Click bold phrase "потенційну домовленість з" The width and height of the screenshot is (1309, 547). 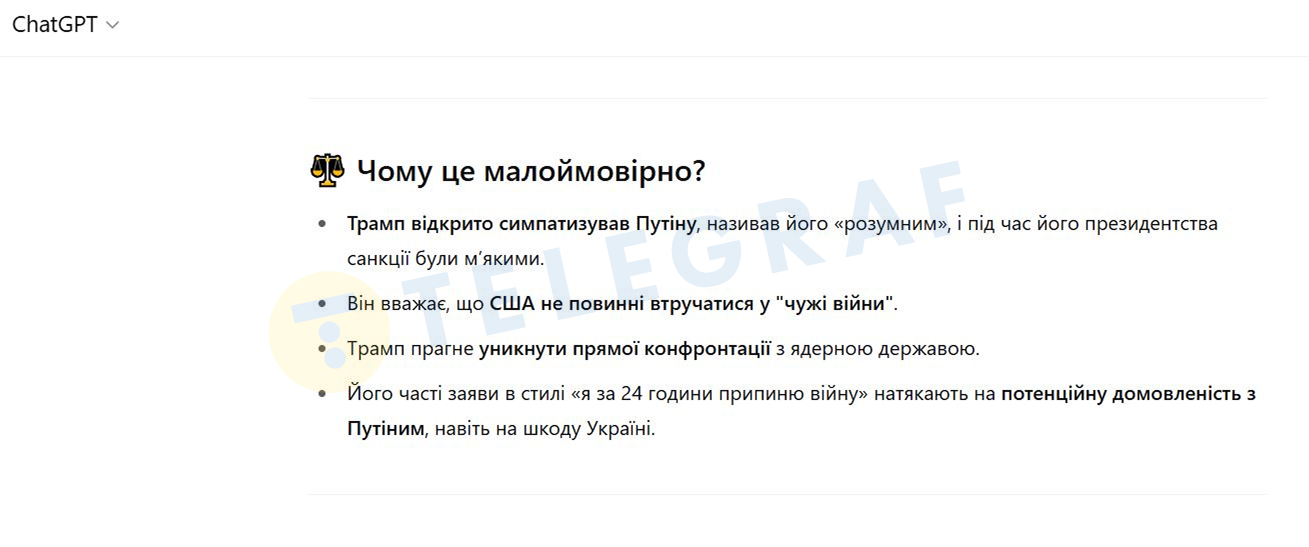[x=1127, y=394]
